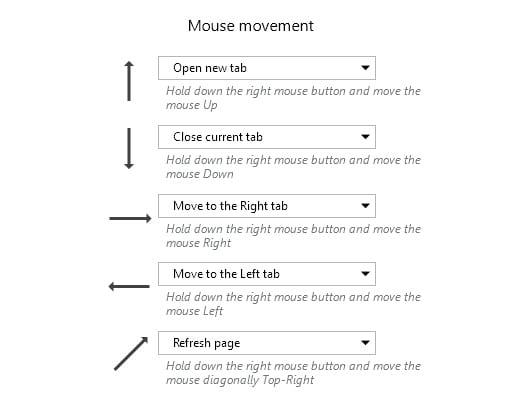Viewport: 521px width, 395px height.
Task: Open the 'Move to the Right tab' dropdown
Action: coord(267,206)
